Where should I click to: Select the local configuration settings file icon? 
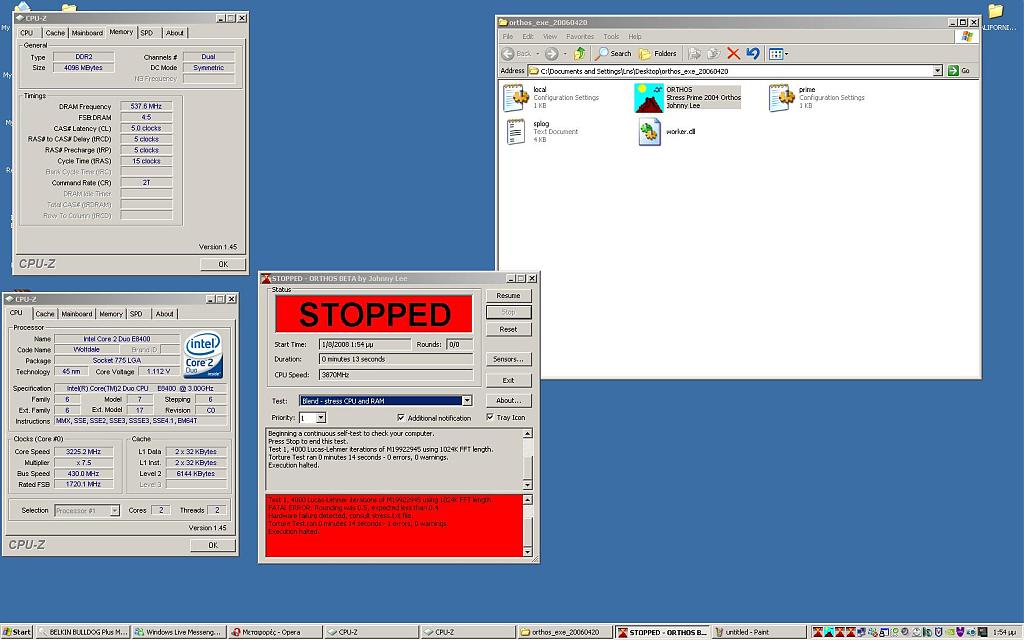pos(516,97)
